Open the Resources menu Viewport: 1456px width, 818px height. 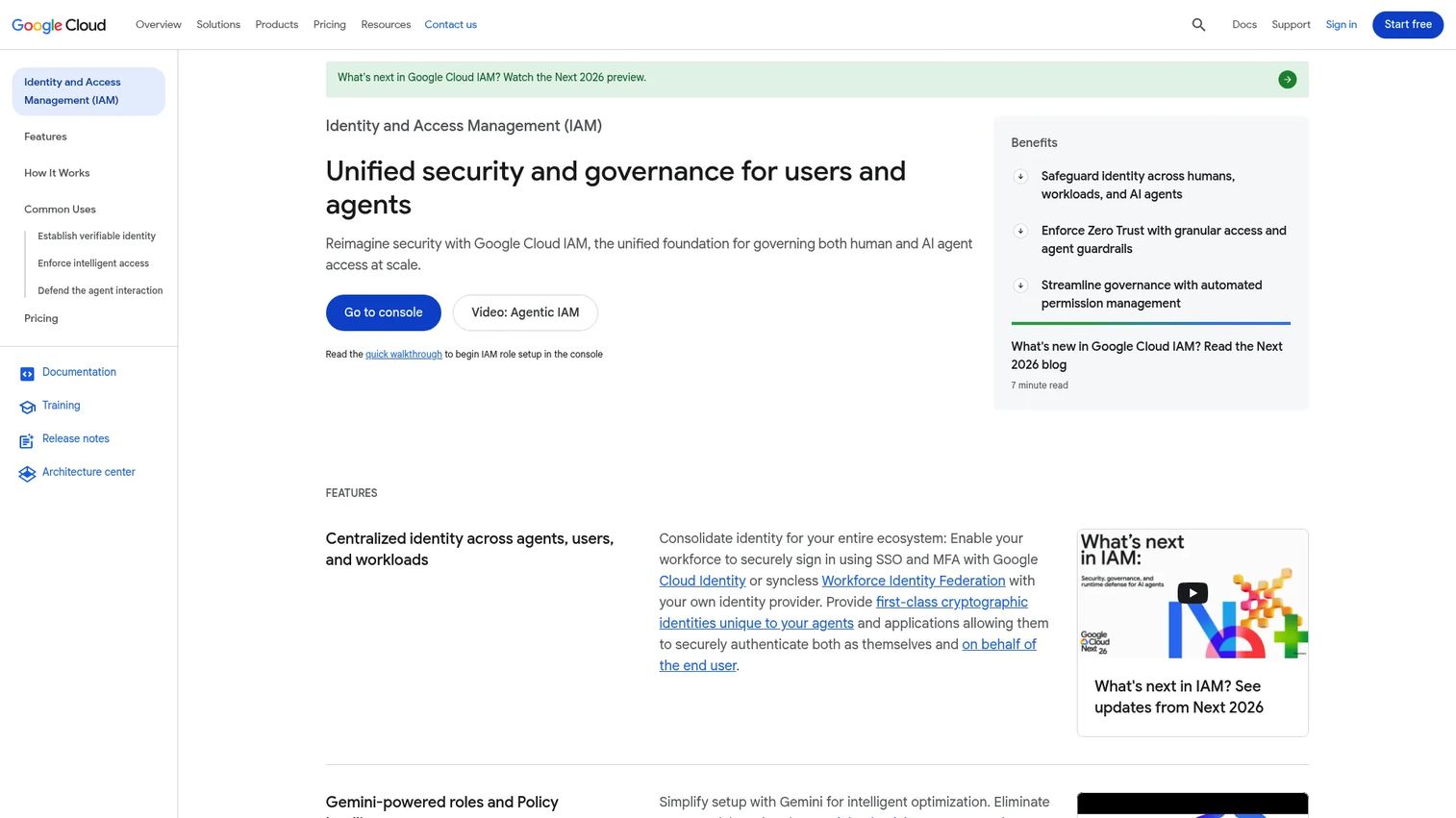pos(386,25)
